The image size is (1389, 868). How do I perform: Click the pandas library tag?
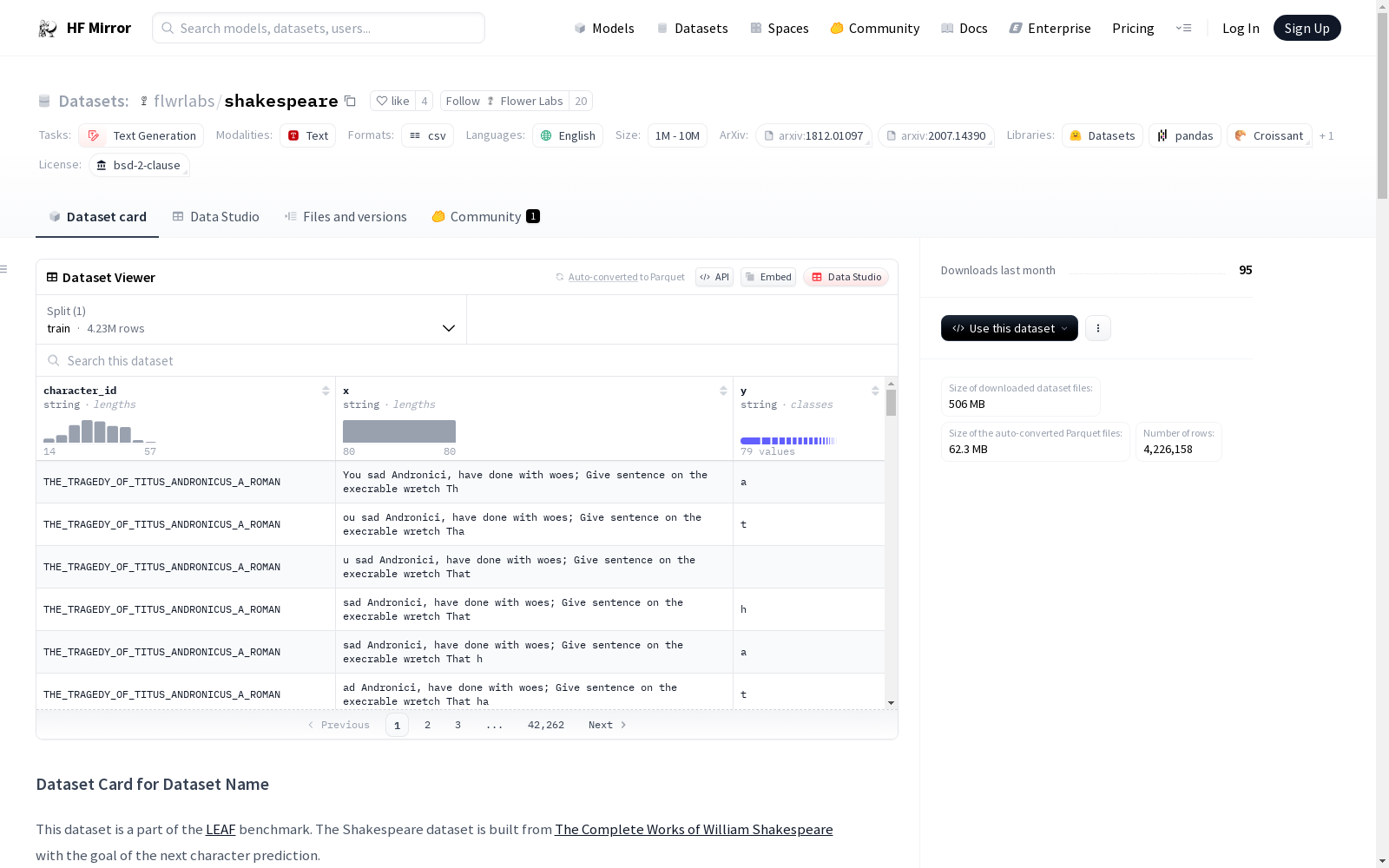pos(1185,135)
